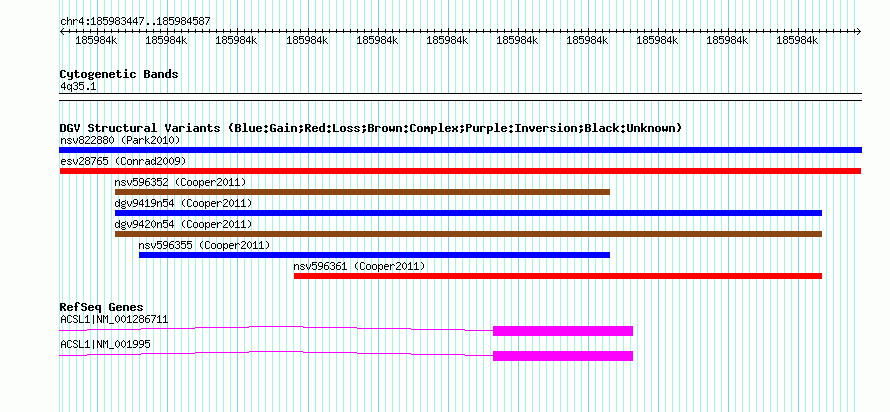Click the esv28765 (Conrad2009) label

click(x=123, y=161)
